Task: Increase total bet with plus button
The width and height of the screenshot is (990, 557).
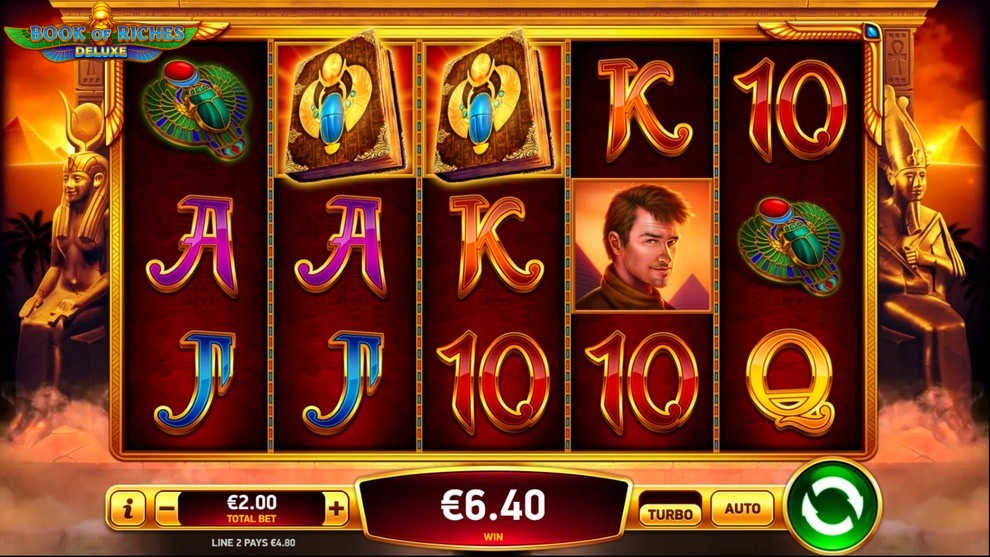Action: coord(337,508)
